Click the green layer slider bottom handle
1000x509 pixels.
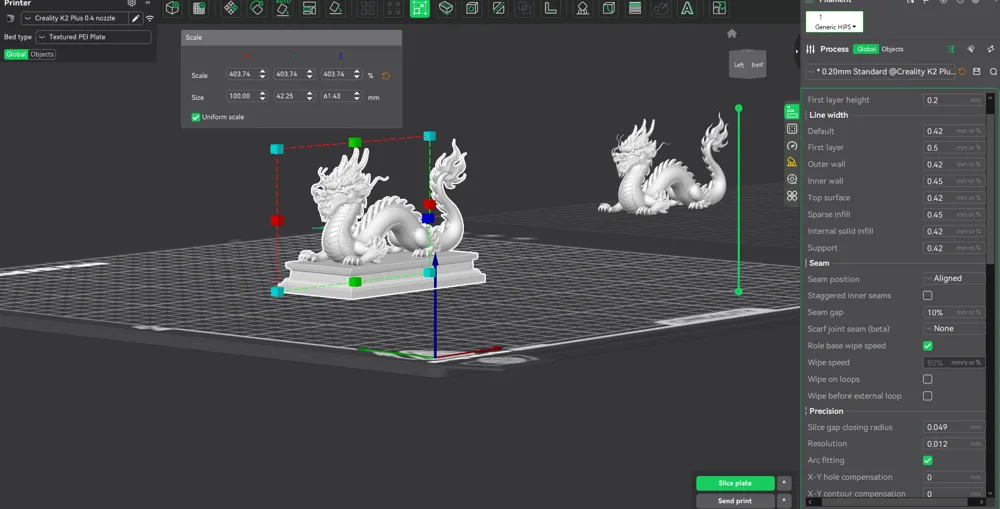[739, 291]
